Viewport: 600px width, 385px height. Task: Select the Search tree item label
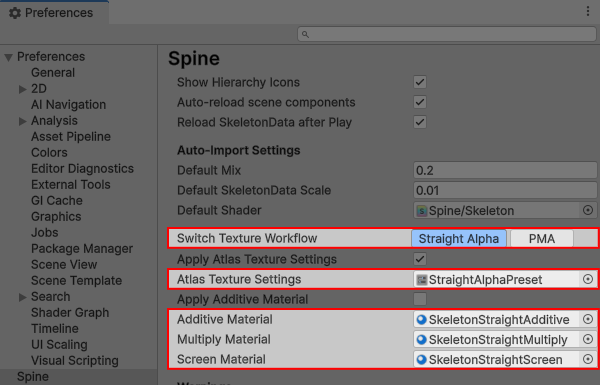pos(51,297)
